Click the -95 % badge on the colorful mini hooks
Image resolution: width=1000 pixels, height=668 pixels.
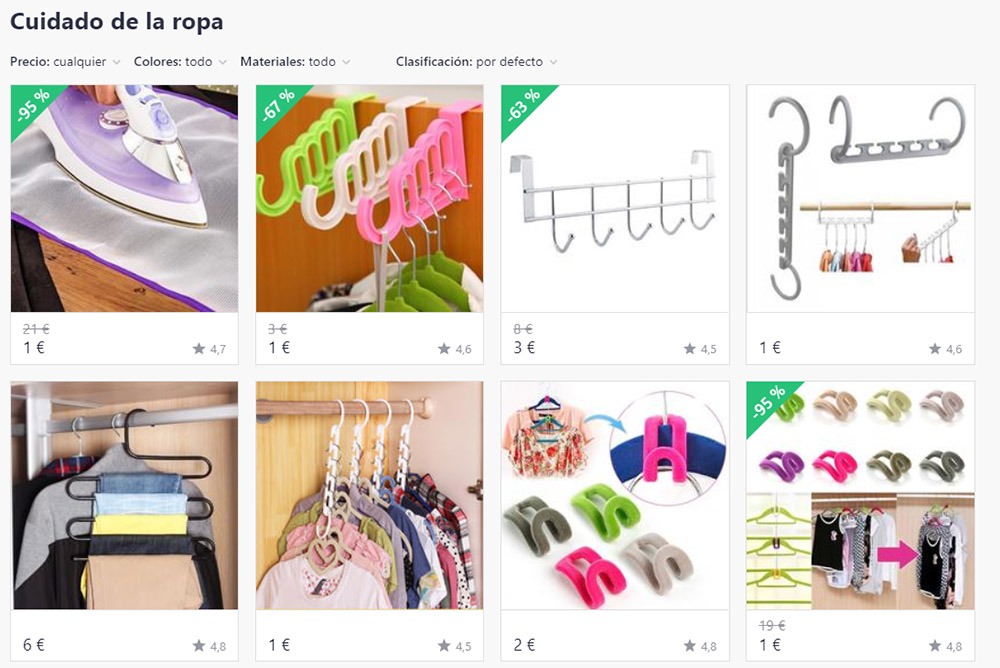click(768, 403)
